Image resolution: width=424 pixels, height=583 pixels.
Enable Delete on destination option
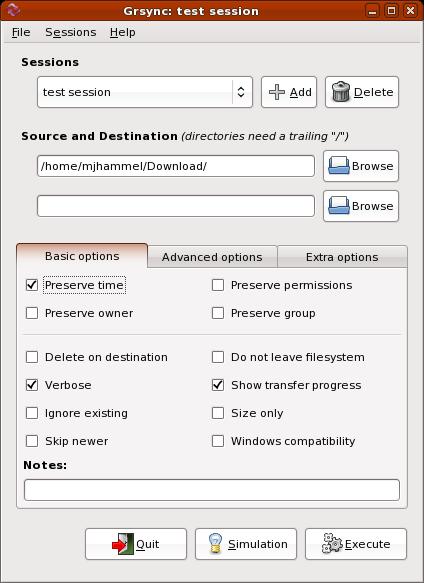[x=32, y=357]
